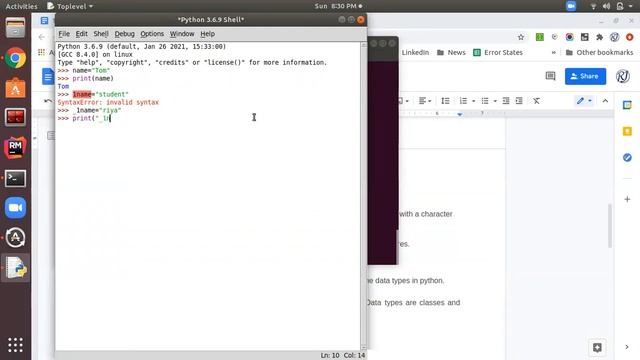Open Google Tasks side panel icon
This screenshot has width=640, height=360.
click(x=627, y=158)
